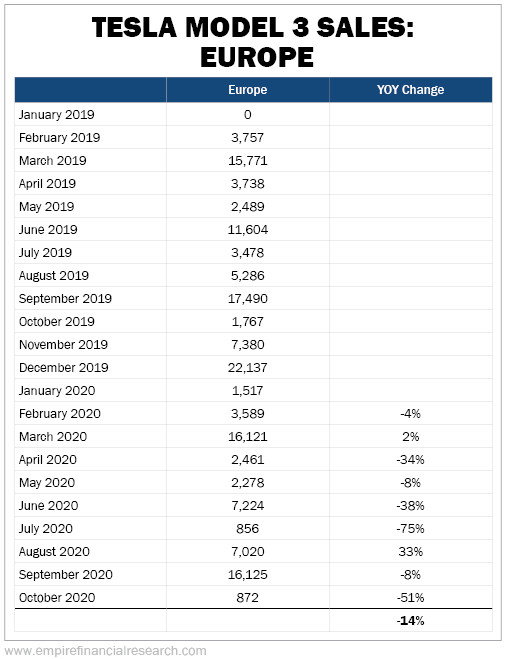Screen dimensions: 506x659
Task: Click the Europe column header
Action: 248,90
